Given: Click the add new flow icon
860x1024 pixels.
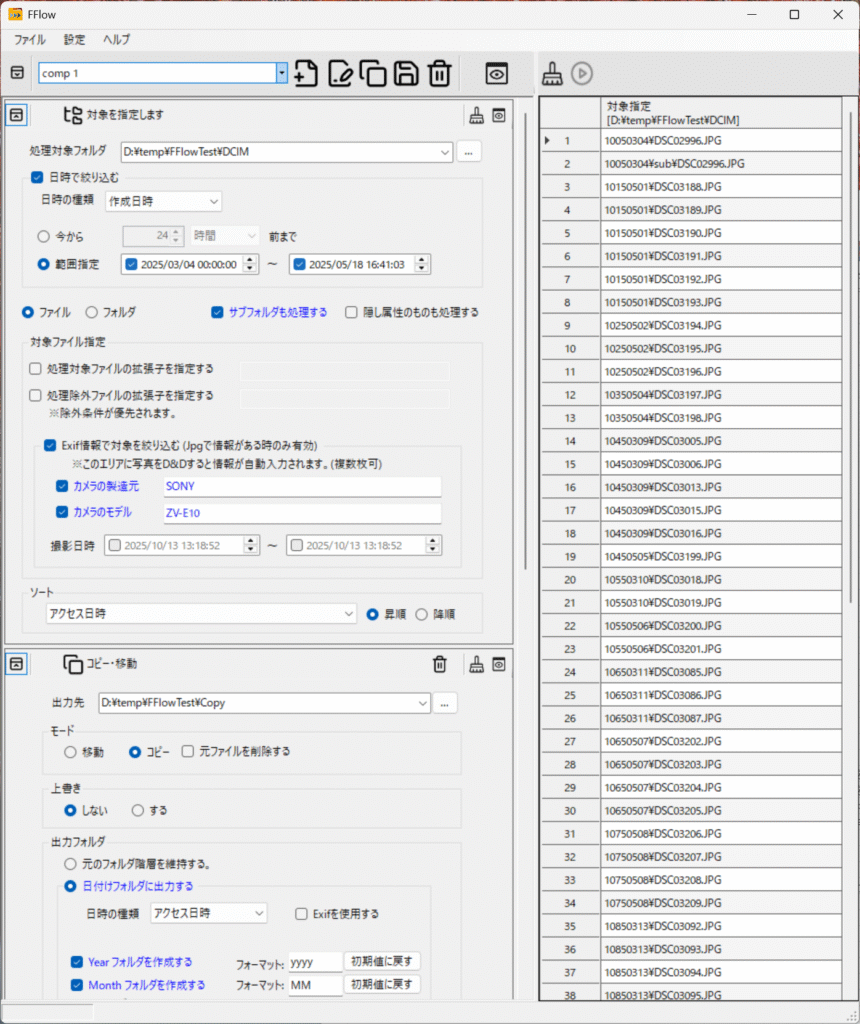Looking at the screenshot, I should point(306,73).
